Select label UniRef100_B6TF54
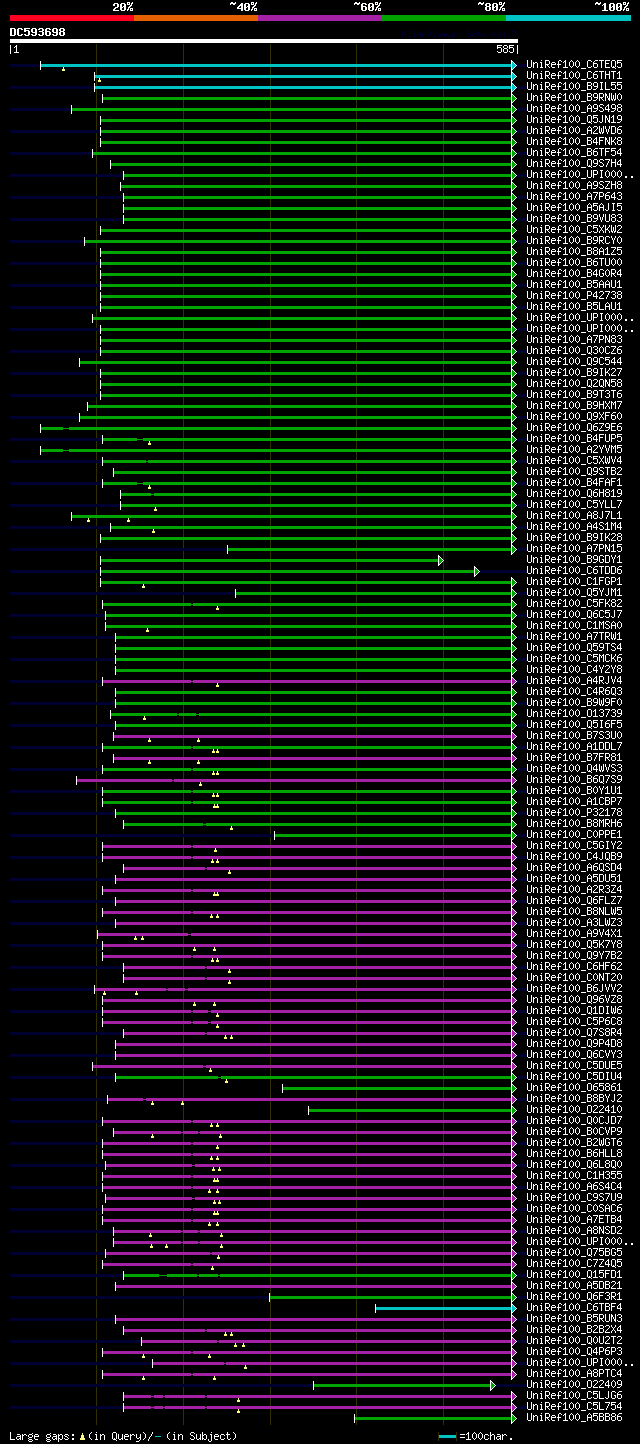The height and width of the screenshot is (1444, 640). pyautogui.click(x=574, y=152)
